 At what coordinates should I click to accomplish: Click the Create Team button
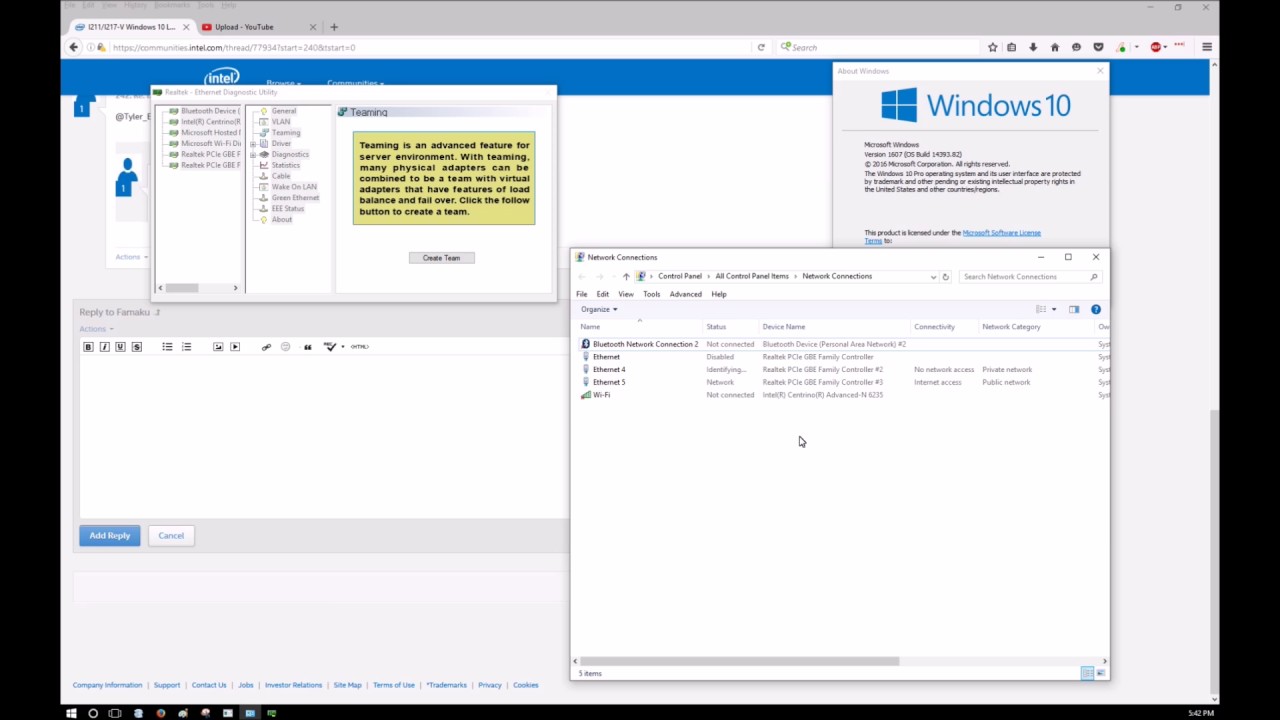coord(441,258)
